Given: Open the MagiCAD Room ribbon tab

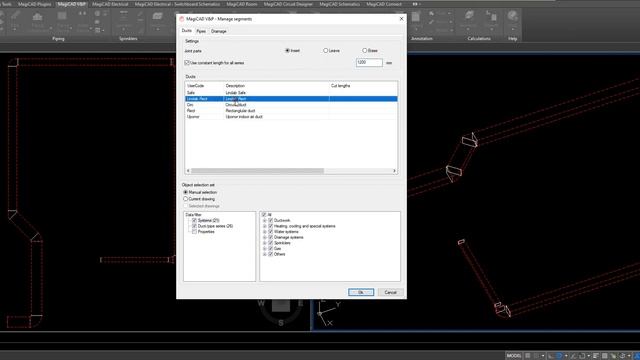Looking at the screenshot, I should pos(242,4).
